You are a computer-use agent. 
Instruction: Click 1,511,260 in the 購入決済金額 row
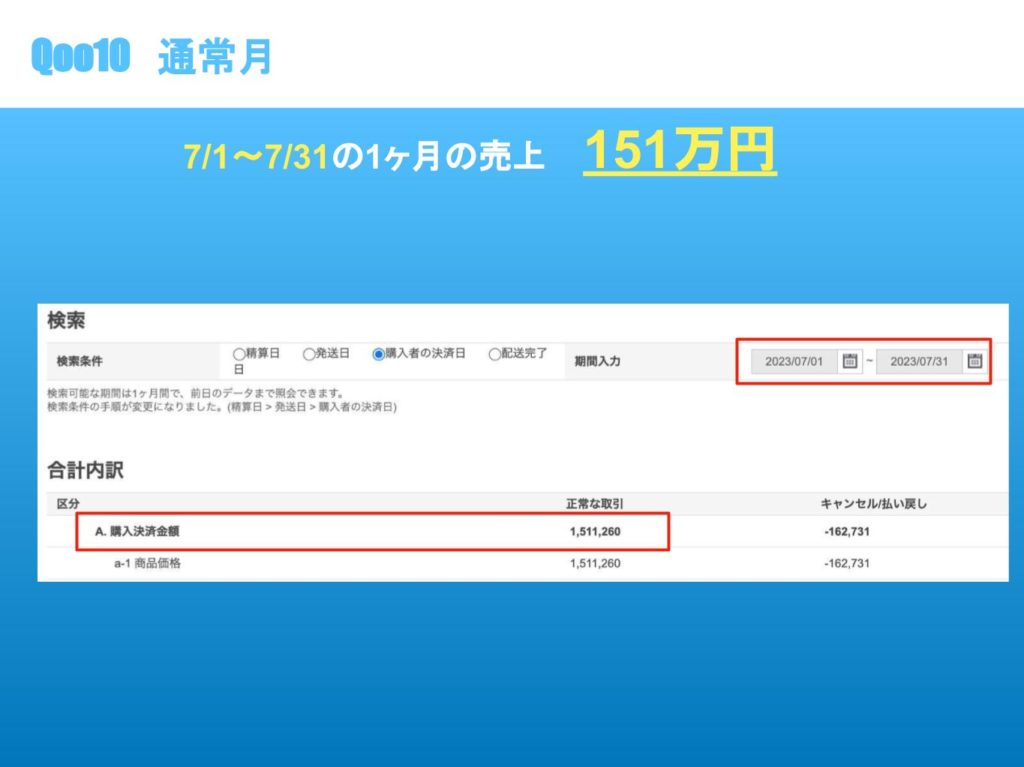pos(595,532)
